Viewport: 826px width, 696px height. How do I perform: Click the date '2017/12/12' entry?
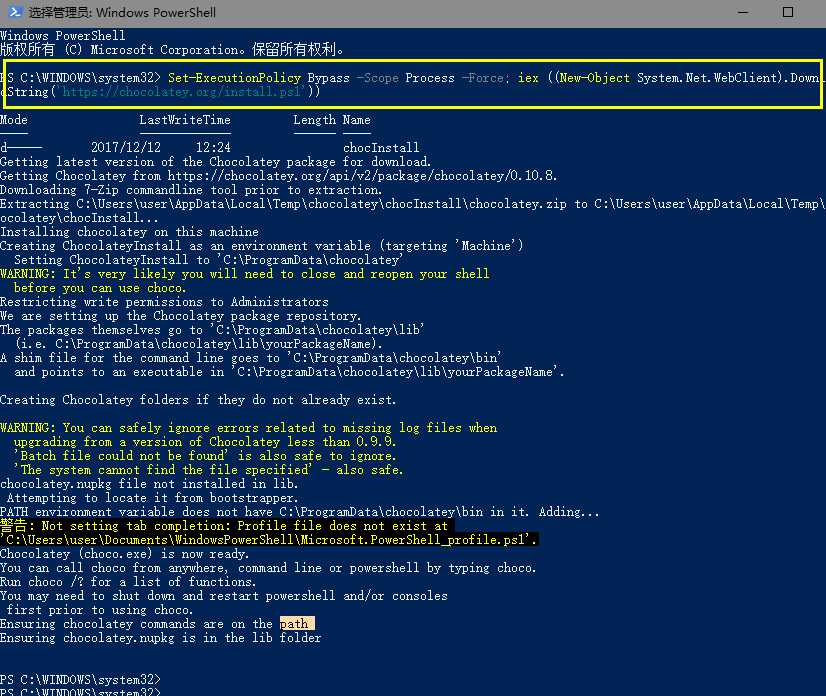coord(126,148)
